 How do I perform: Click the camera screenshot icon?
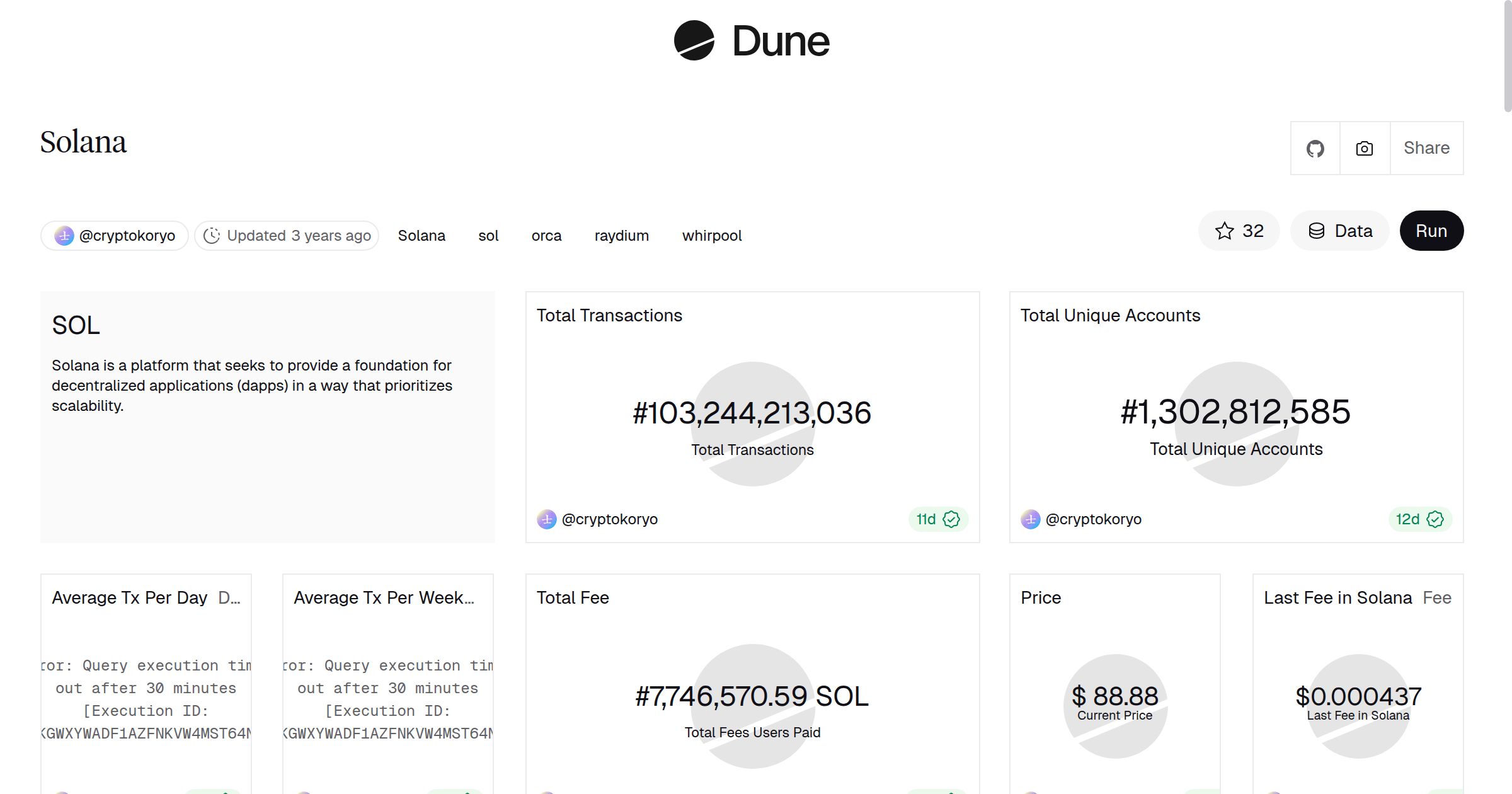click(1364, 148)
